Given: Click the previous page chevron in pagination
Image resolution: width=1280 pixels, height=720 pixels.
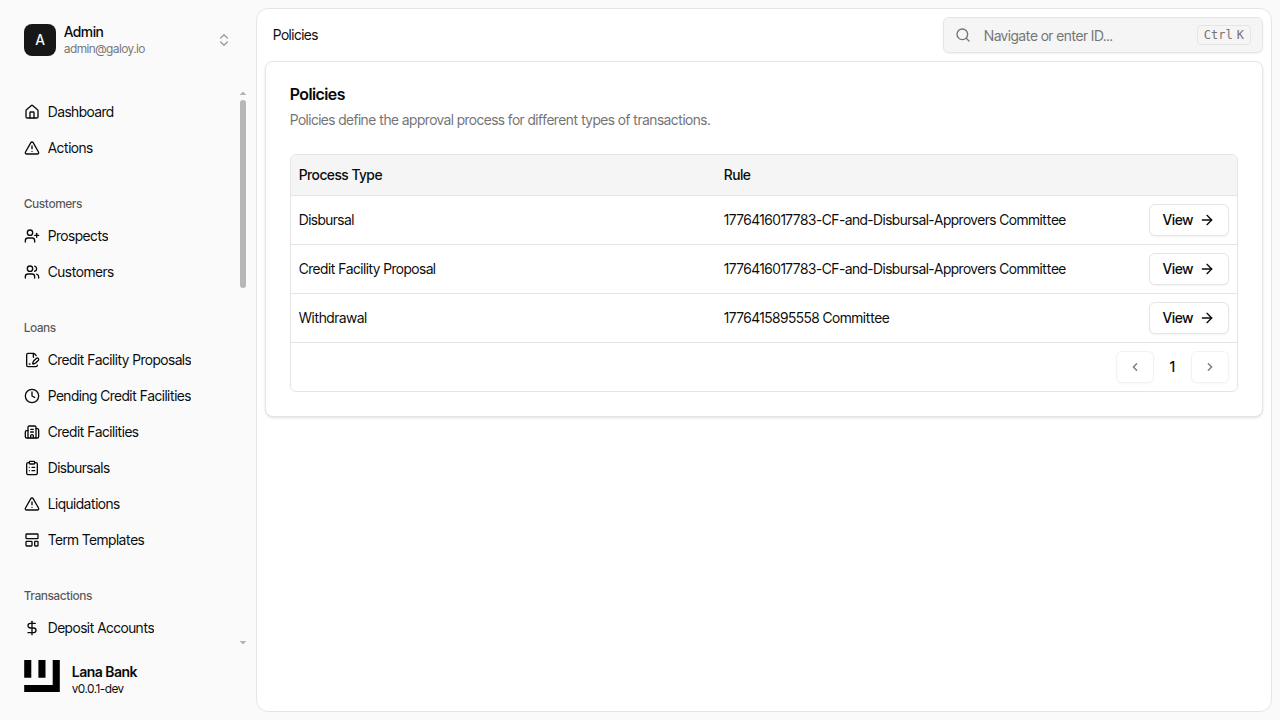Looking at the screenshot, I should click(x=1135, y=367).
